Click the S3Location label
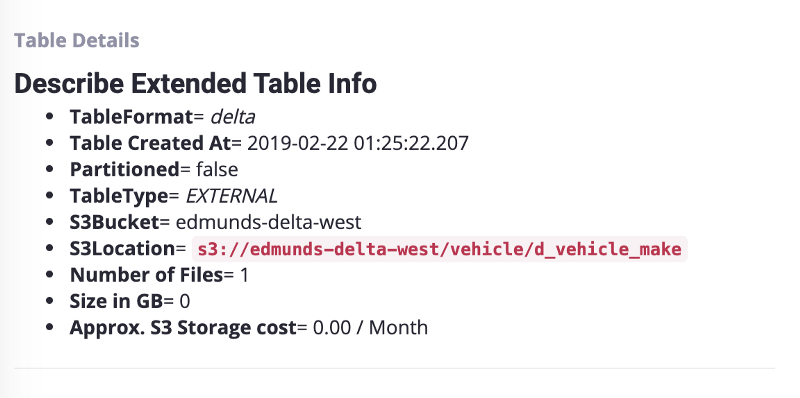Image resolution: width=800 pixels, height=398 pixels. (x=122, y=249)
